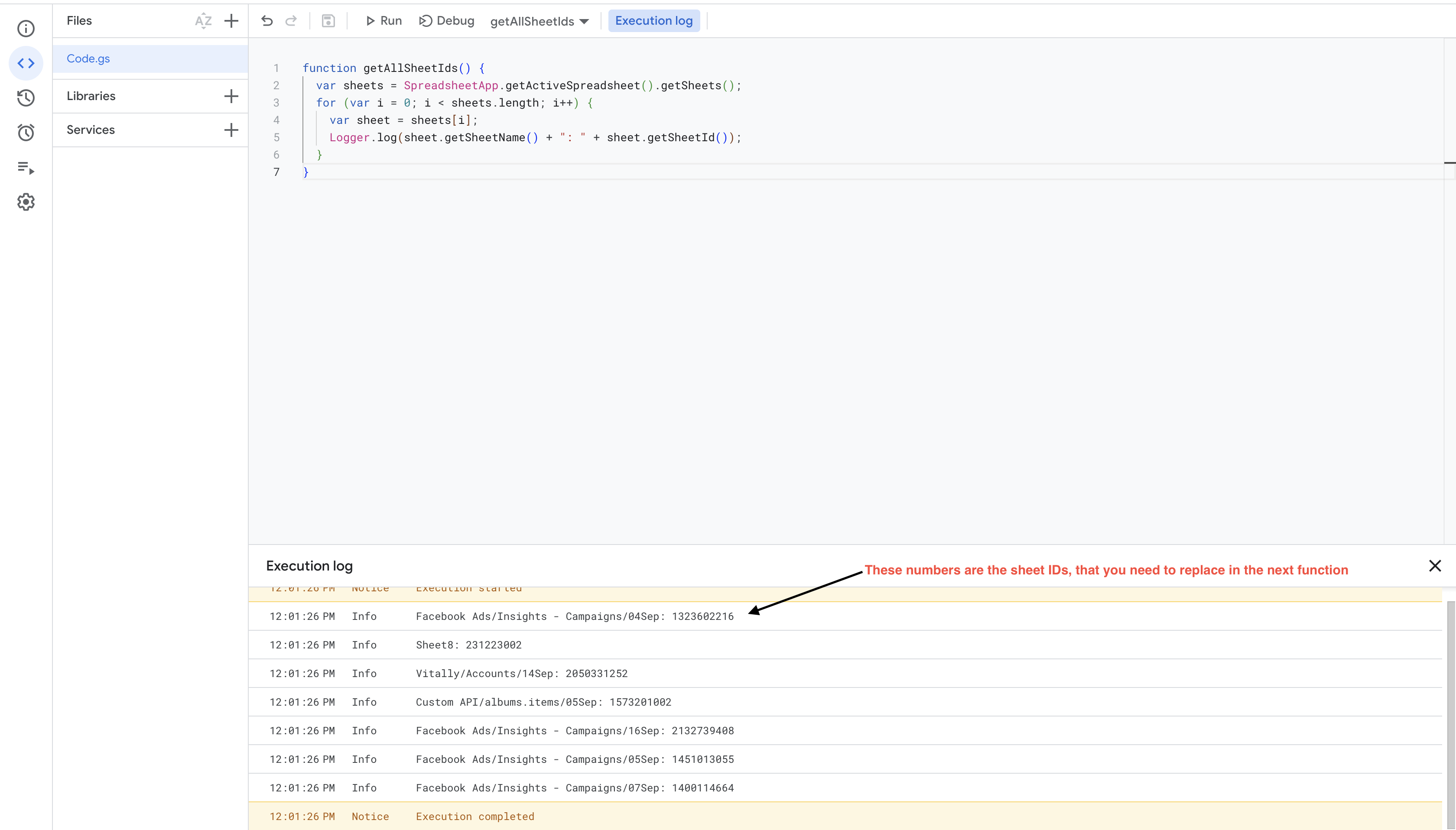Save project with the floppy disk icon
Viewport: 1456px width, 830px height.
tap(328, 21)
